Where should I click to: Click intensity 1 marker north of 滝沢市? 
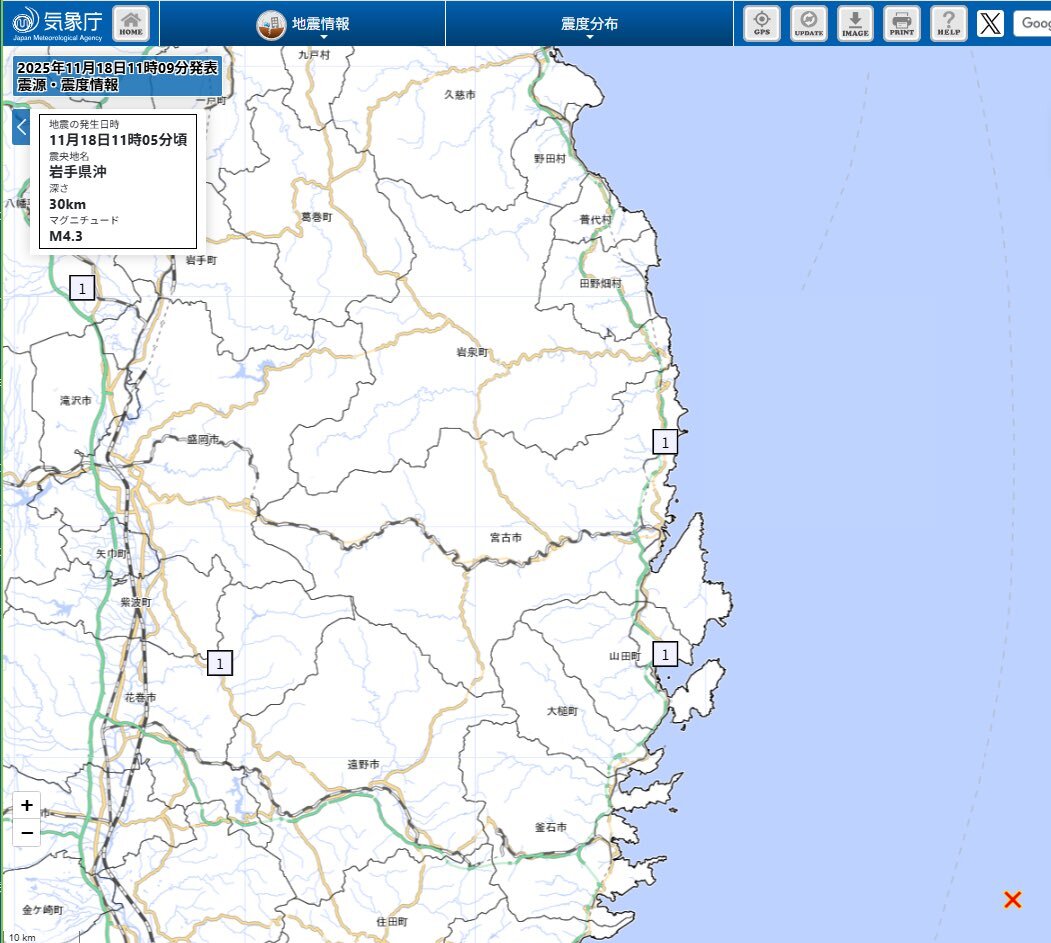coord(82,289)
